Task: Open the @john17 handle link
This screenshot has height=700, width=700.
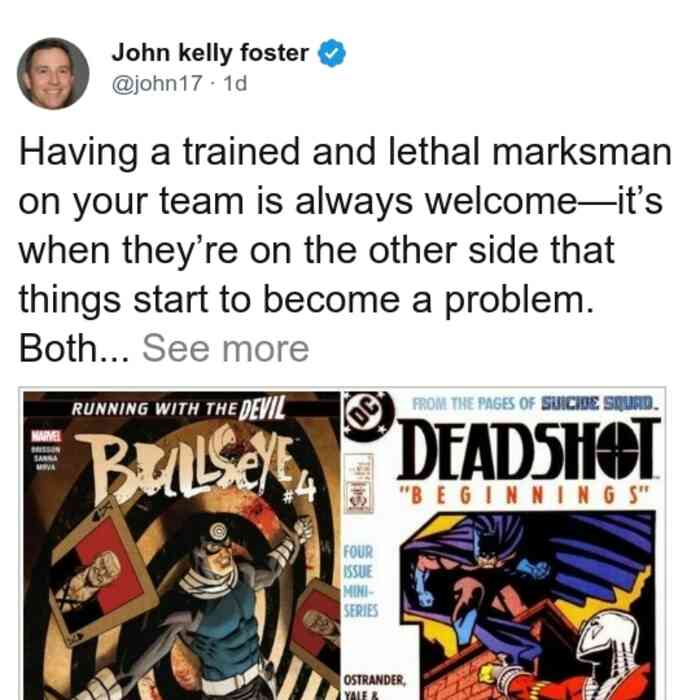Action: pos(157,83)
